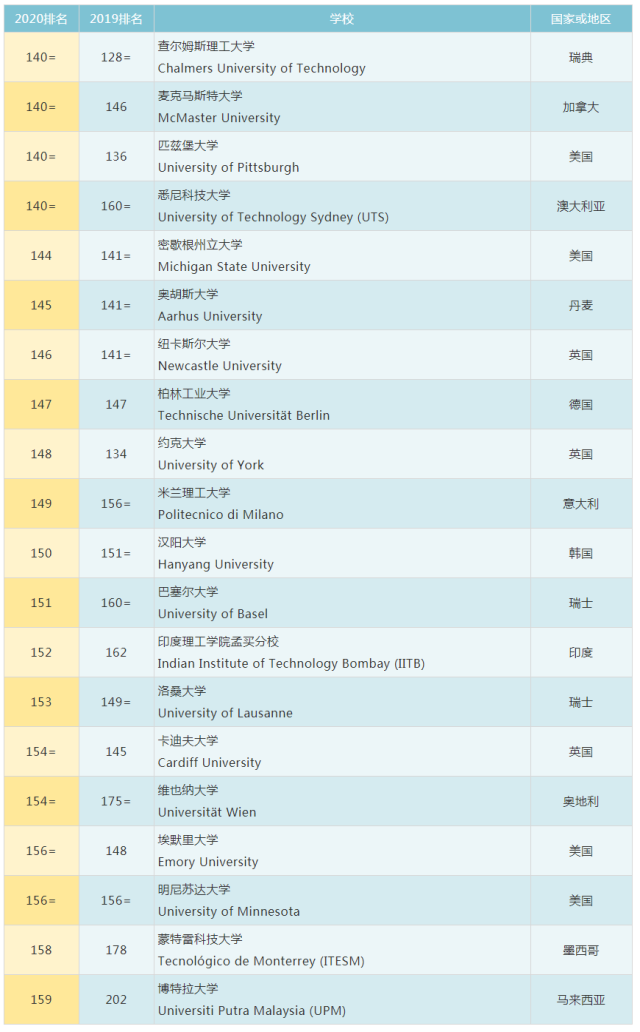Select Technische Universität Berlin text
The image size is (640, 1032).
coord(244,415)
